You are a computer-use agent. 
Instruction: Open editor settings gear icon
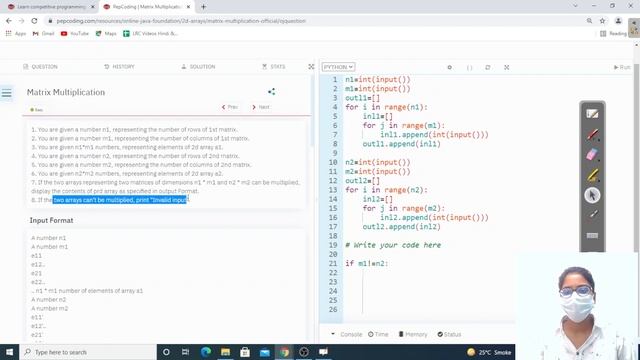tap(449, 67)
